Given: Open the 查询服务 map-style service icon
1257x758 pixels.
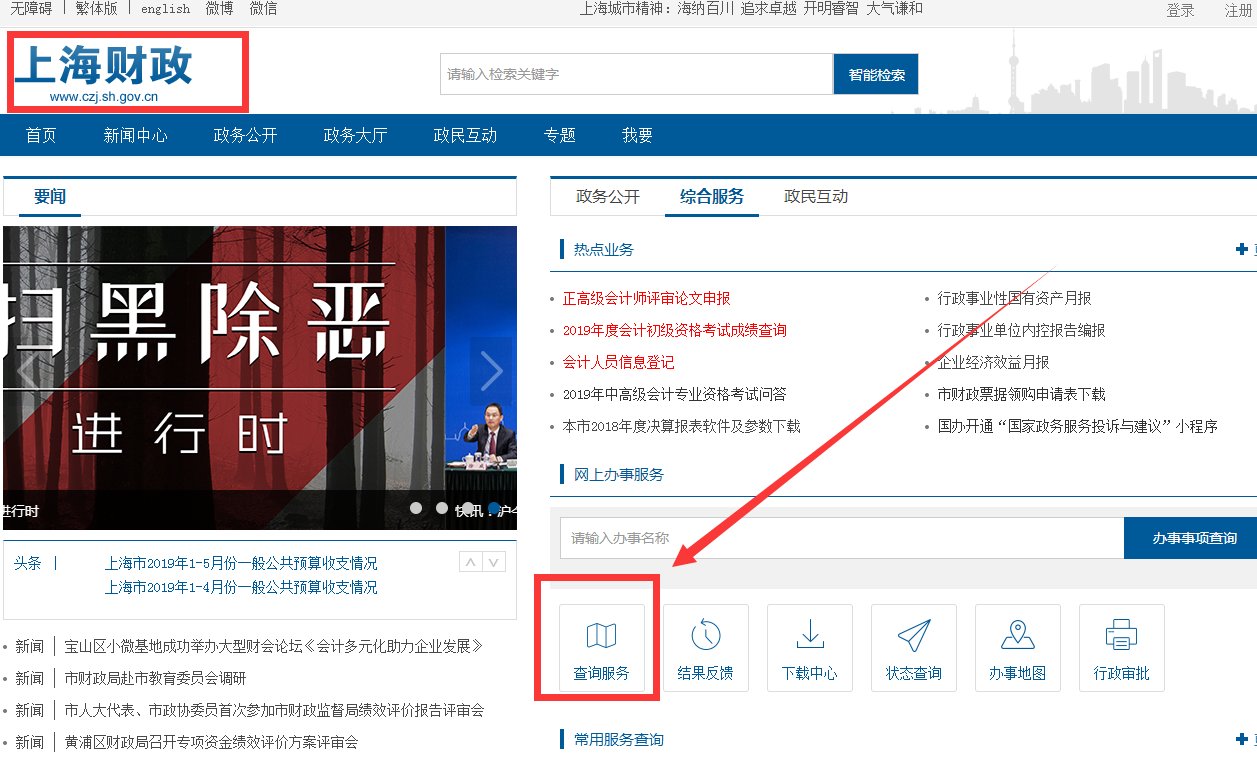Looking at the screenshot, I should tap(602, 647).
